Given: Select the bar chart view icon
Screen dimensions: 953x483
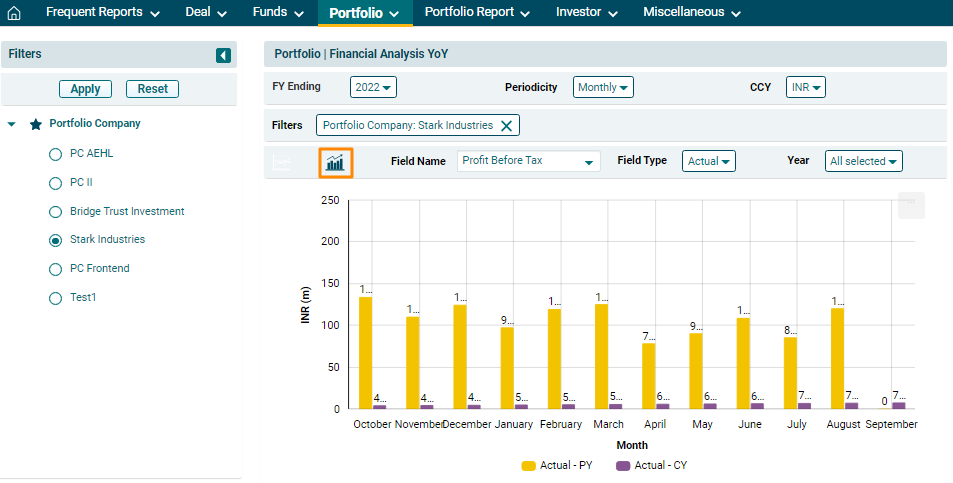Looking at the screenshot, I should tap(335, 161).
